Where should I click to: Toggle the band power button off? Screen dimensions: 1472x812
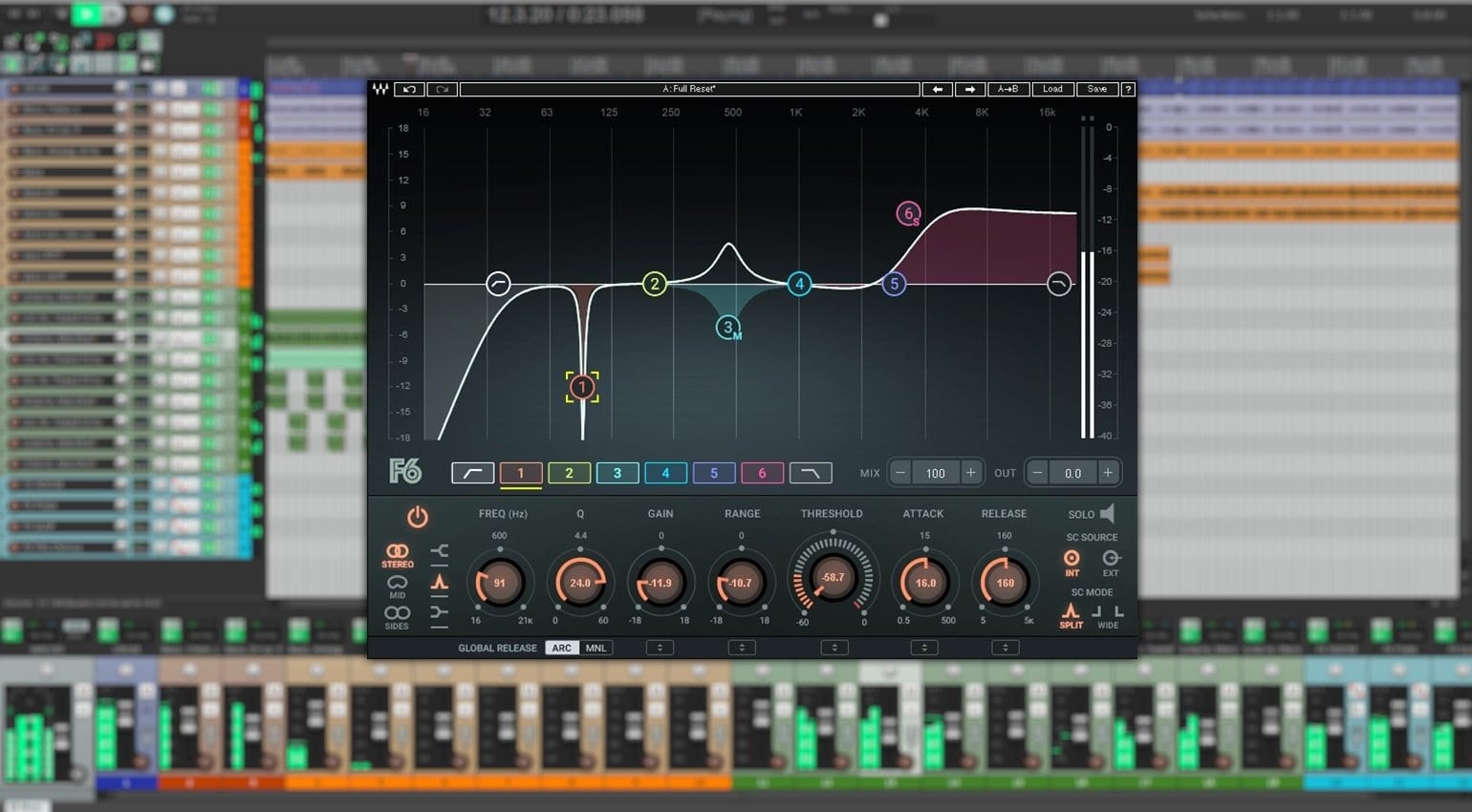pos(415,517)
